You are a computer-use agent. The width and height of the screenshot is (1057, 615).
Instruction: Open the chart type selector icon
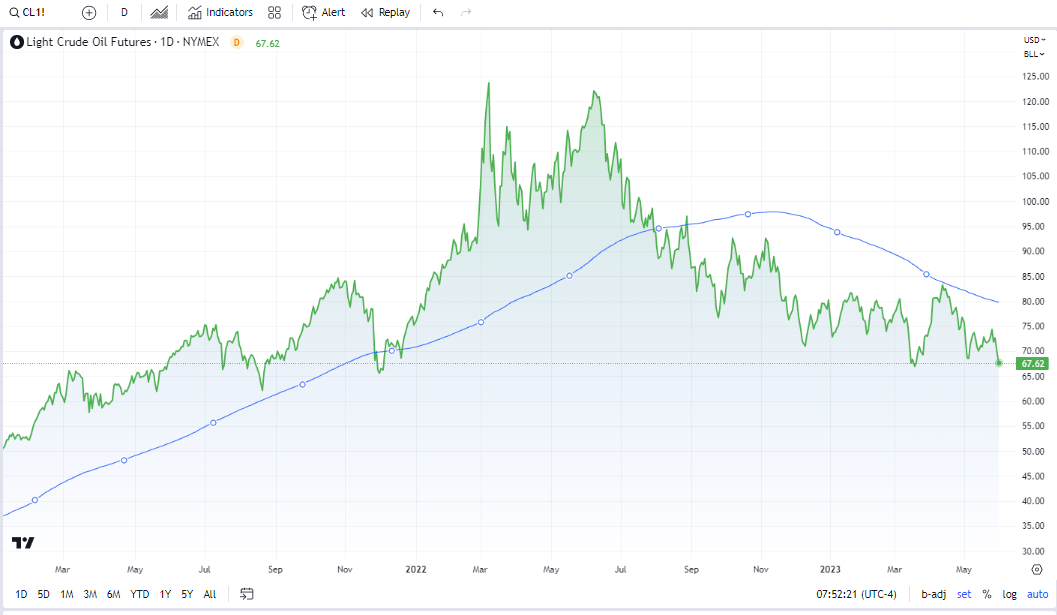[158, 12]
